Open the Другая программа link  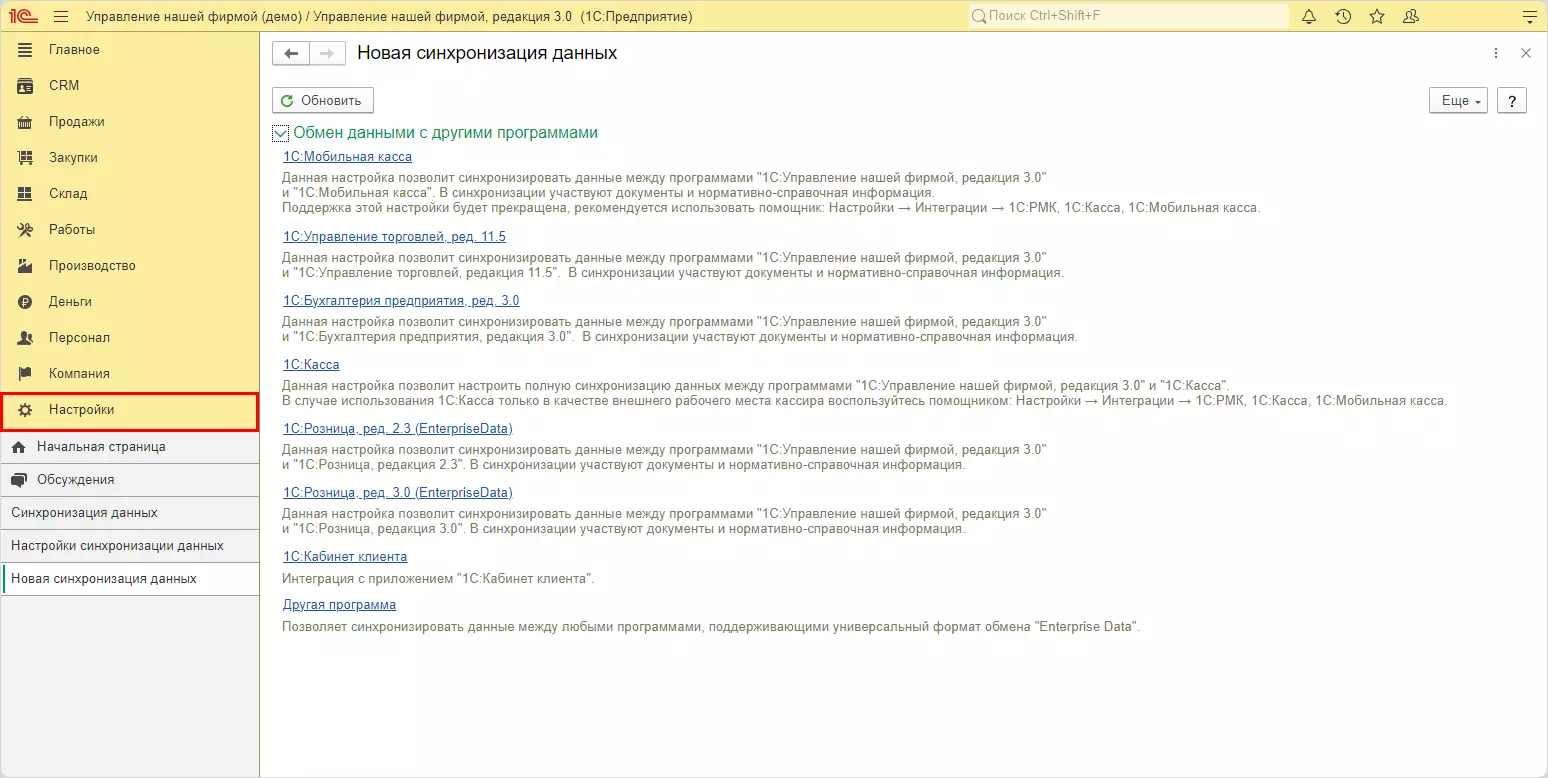point(339,605)
